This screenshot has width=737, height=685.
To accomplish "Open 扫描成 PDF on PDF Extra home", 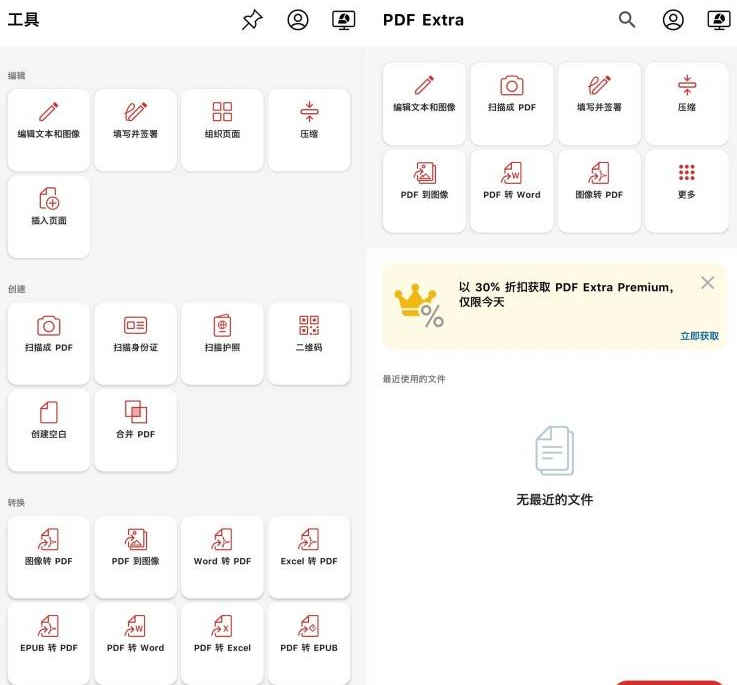I will click(512, 103).
